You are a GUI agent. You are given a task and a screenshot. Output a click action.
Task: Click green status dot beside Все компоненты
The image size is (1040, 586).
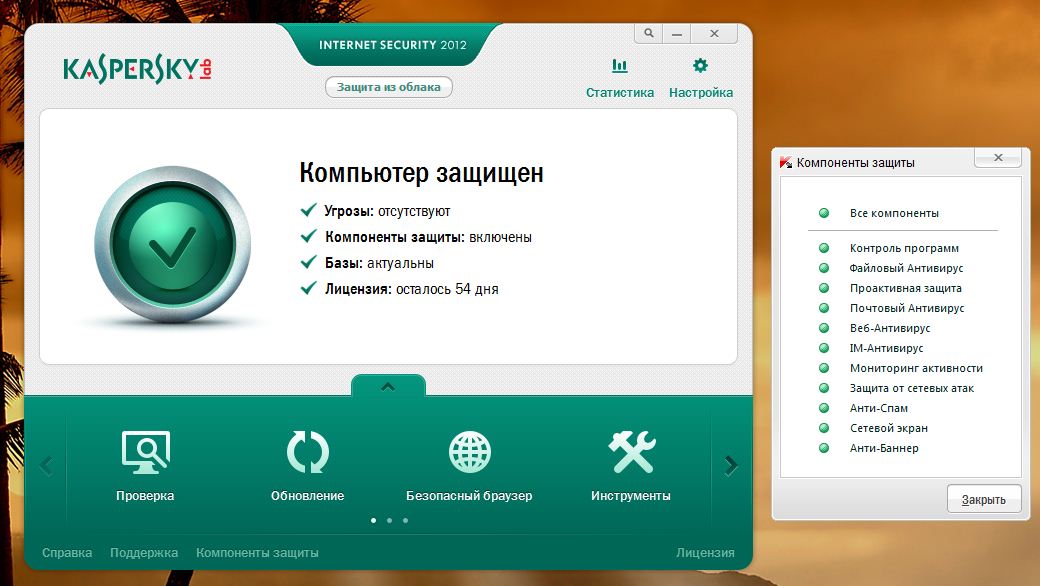coord(824,213)
